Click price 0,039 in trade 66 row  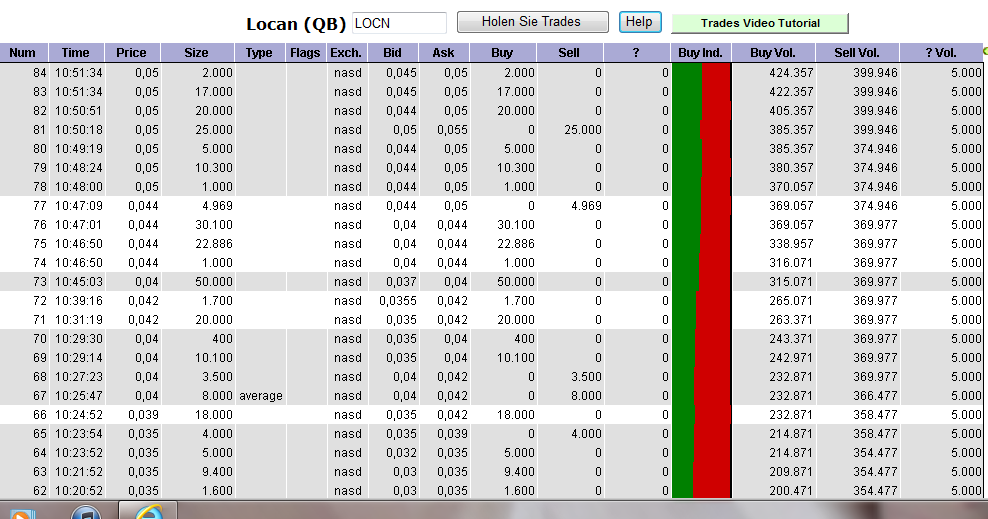click(x=143, y=415)
